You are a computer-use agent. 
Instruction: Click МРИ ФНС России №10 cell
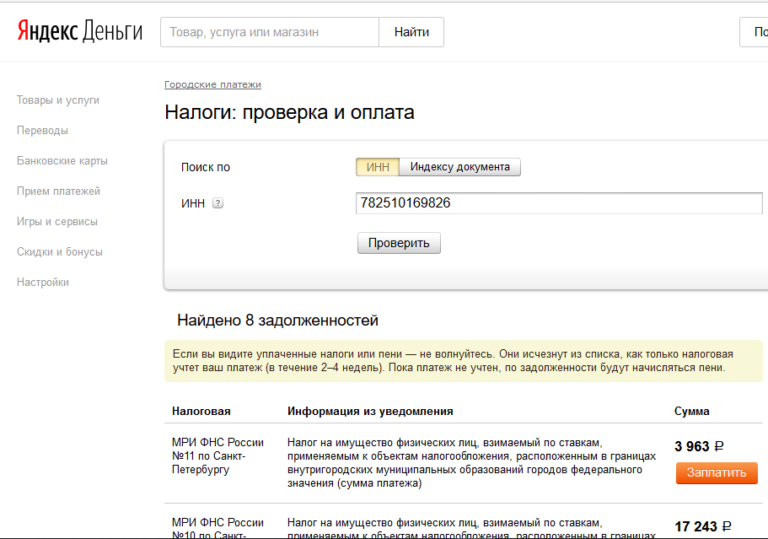[x=218, y=528]
